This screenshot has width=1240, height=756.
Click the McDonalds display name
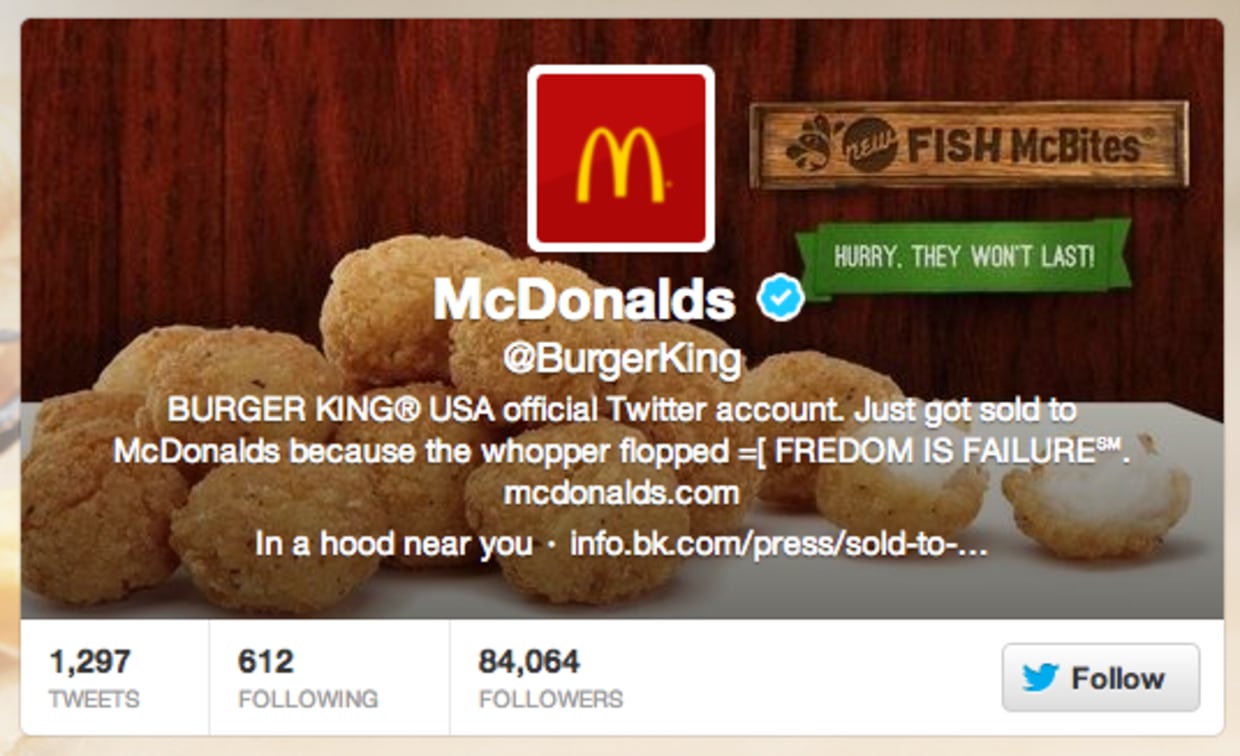584,300
